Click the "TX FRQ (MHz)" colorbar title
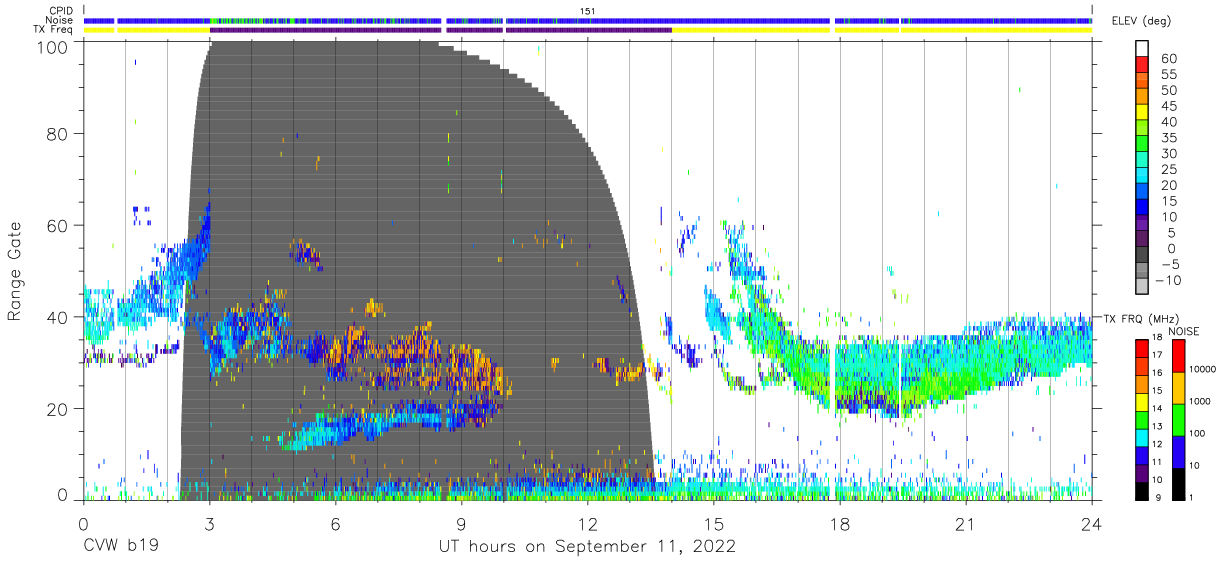The width and height of the screenshot is (1228, 567). click(1139, 318)
